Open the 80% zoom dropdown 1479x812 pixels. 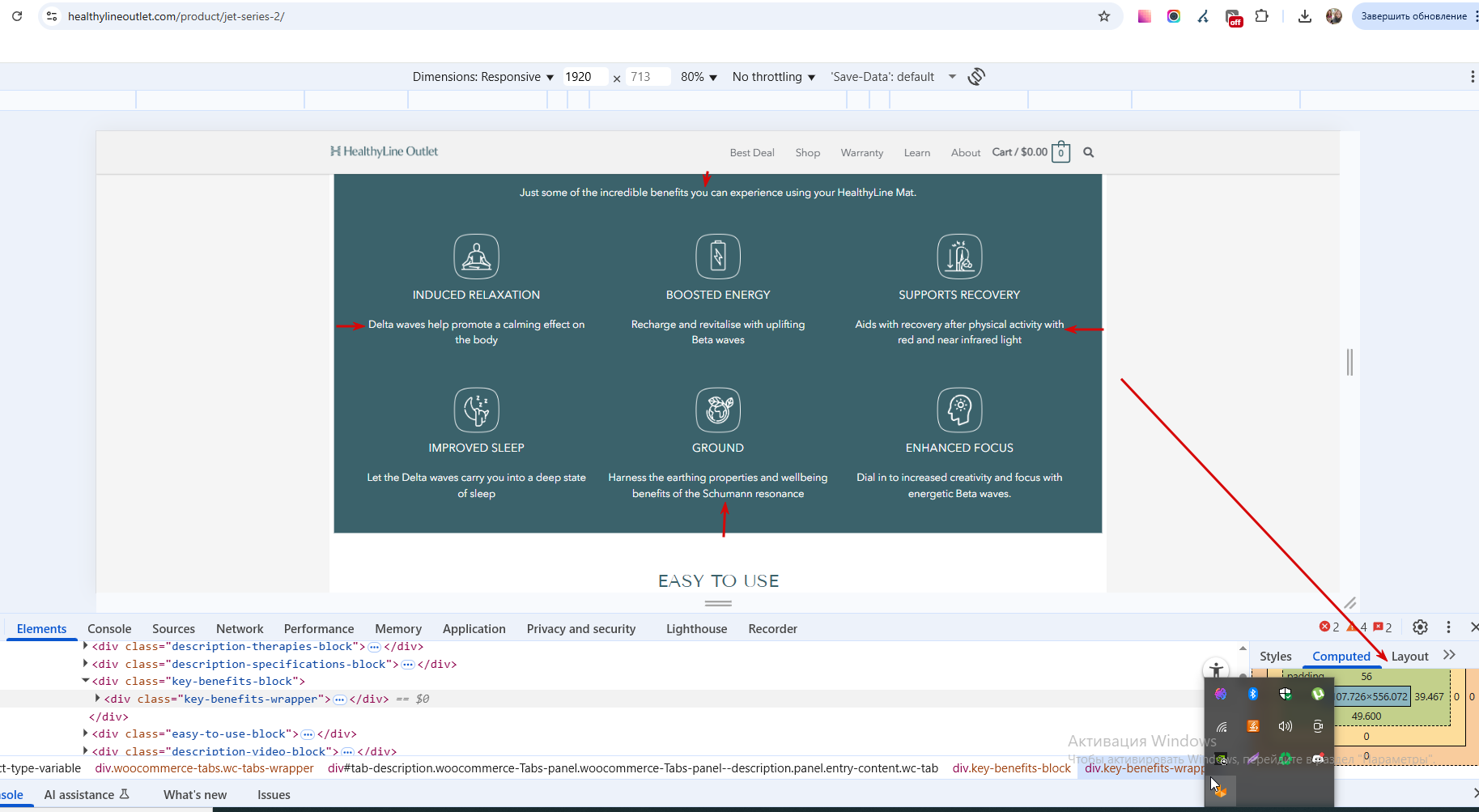pyautogui.click(x=699, y=77)
